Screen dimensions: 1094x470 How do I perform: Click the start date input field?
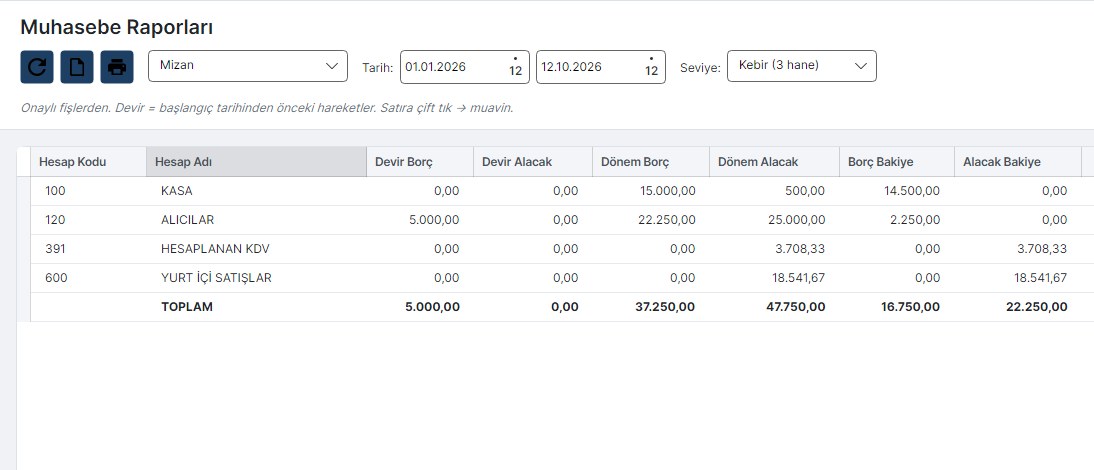click(x=465, y=67)
